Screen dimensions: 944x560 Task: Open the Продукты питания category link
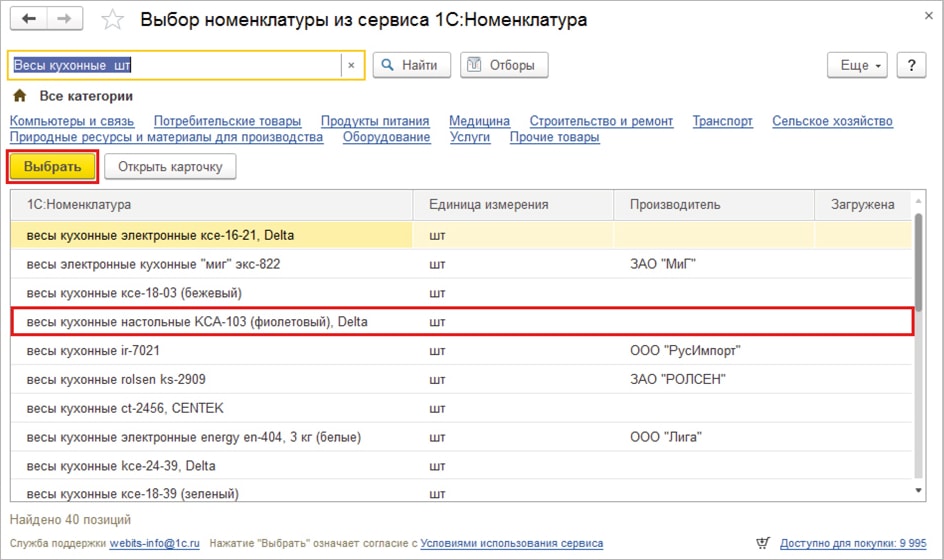click(x=375, y=121)
